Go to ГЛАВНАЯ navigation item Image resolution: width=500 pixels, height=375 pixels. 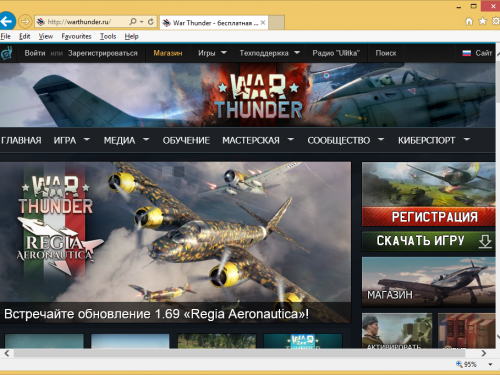(x=21, y=141)
